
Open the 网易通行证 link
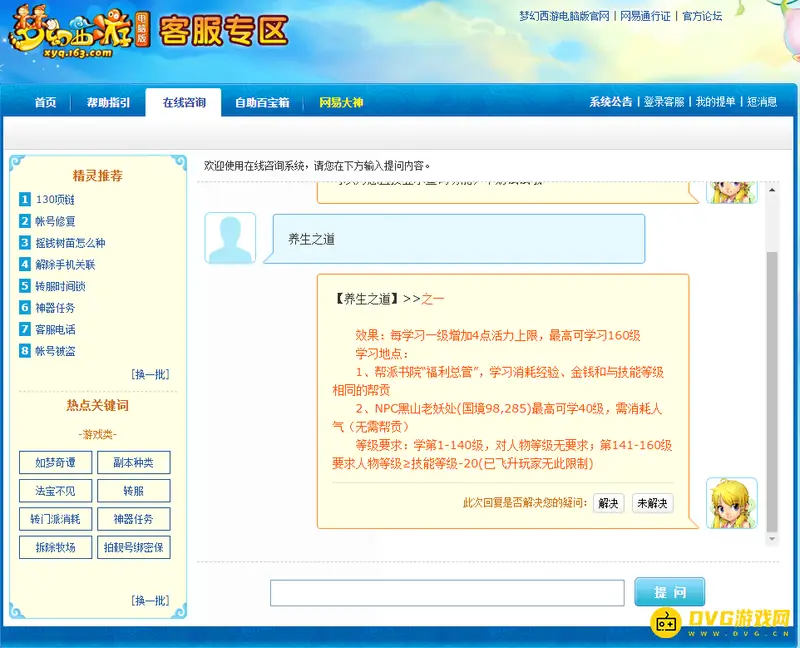[x=645, y=16]
